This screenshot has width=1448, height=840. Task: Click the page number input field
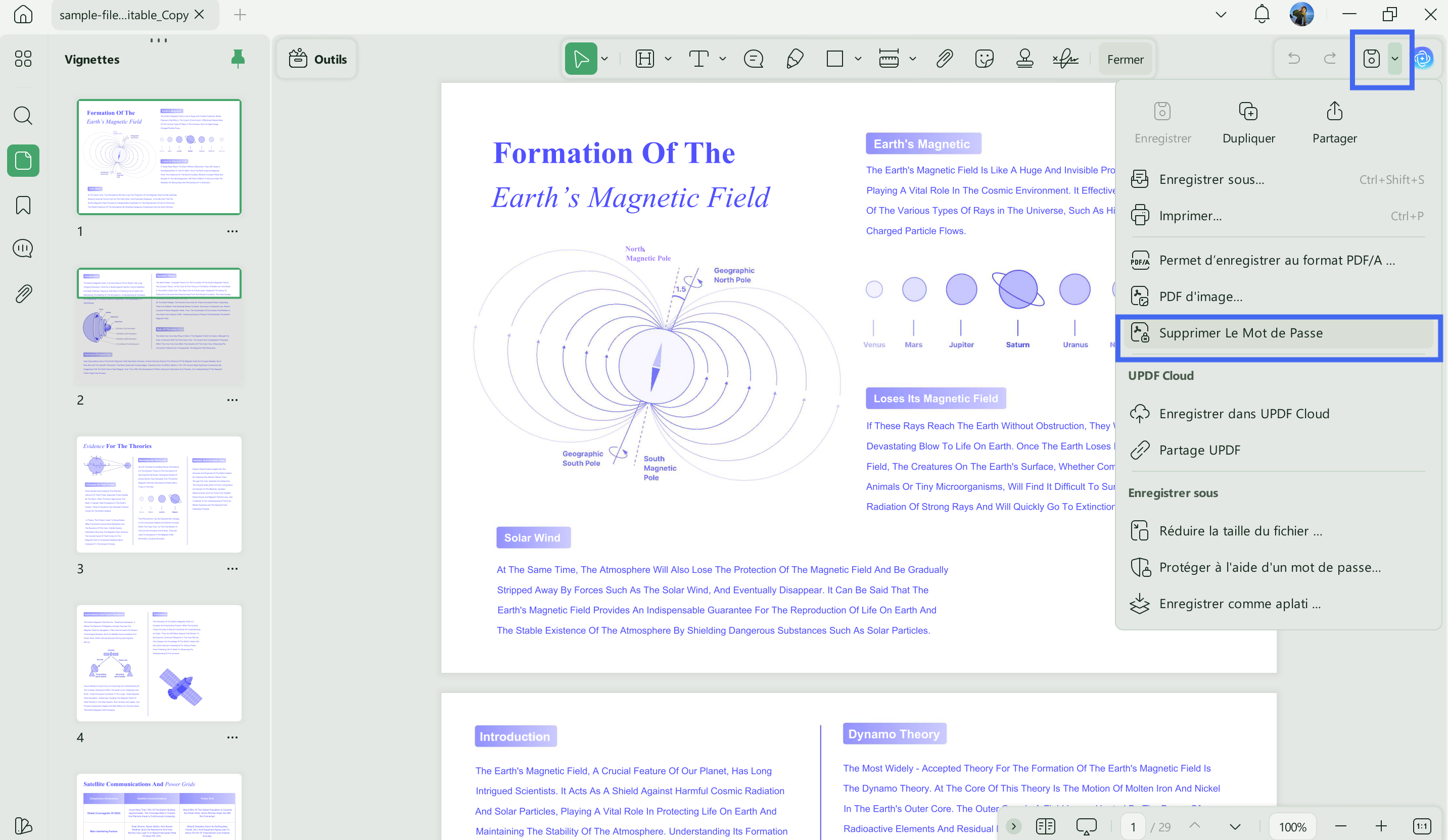tap(1133, 827)
